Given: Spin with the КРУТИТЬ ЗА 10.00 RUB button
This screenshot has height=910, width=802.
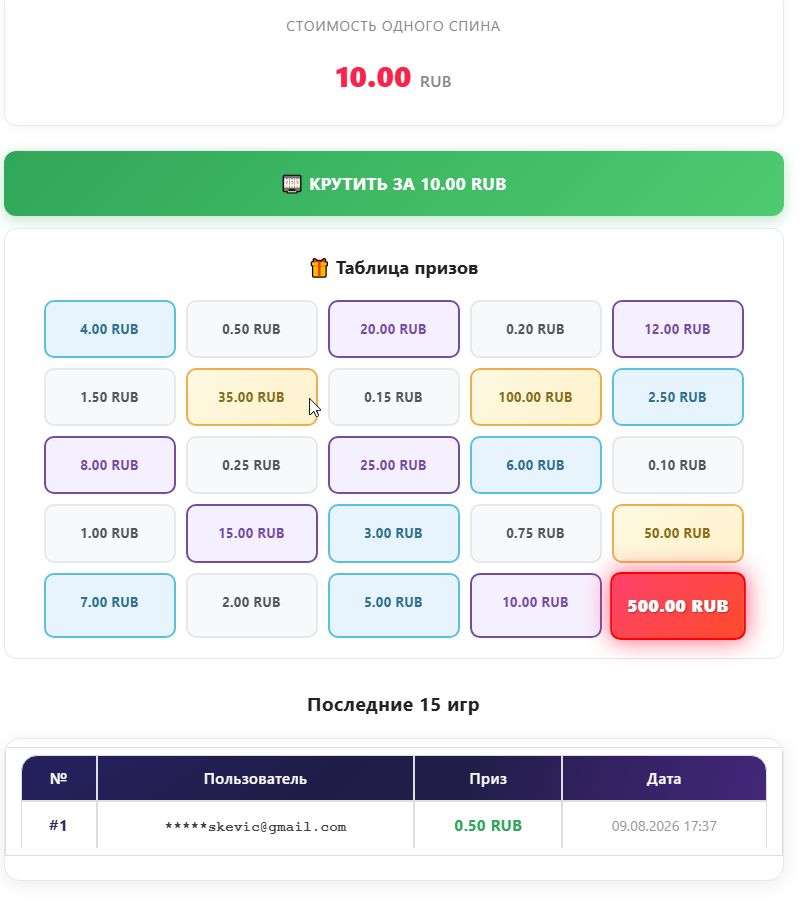Looking at the screenshot, I should tap(394, 183).
